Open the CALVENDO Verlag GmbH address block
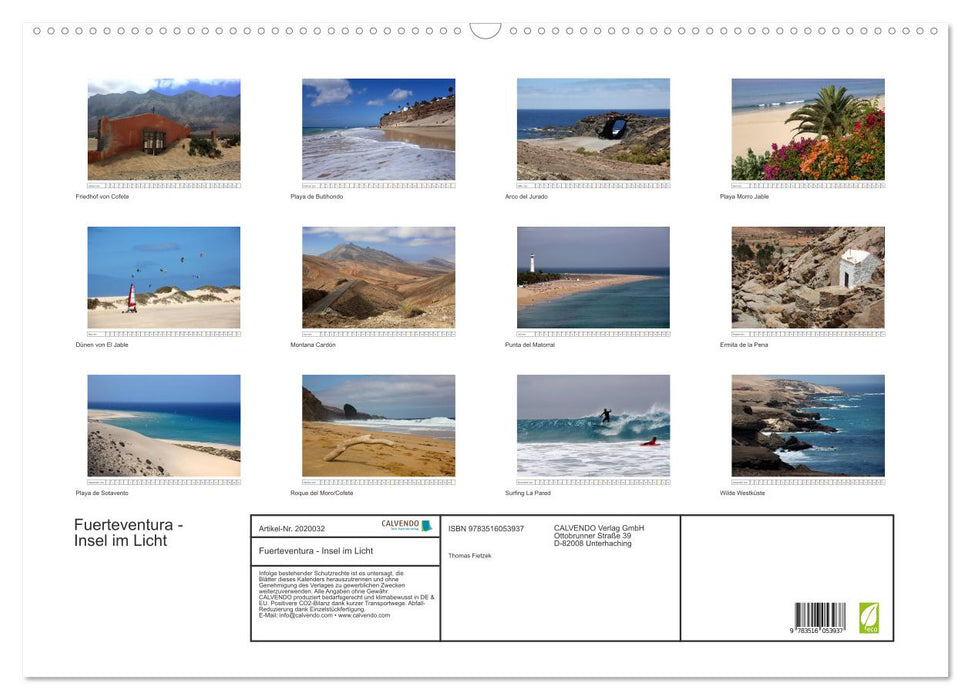 click(x=598, y=535)
